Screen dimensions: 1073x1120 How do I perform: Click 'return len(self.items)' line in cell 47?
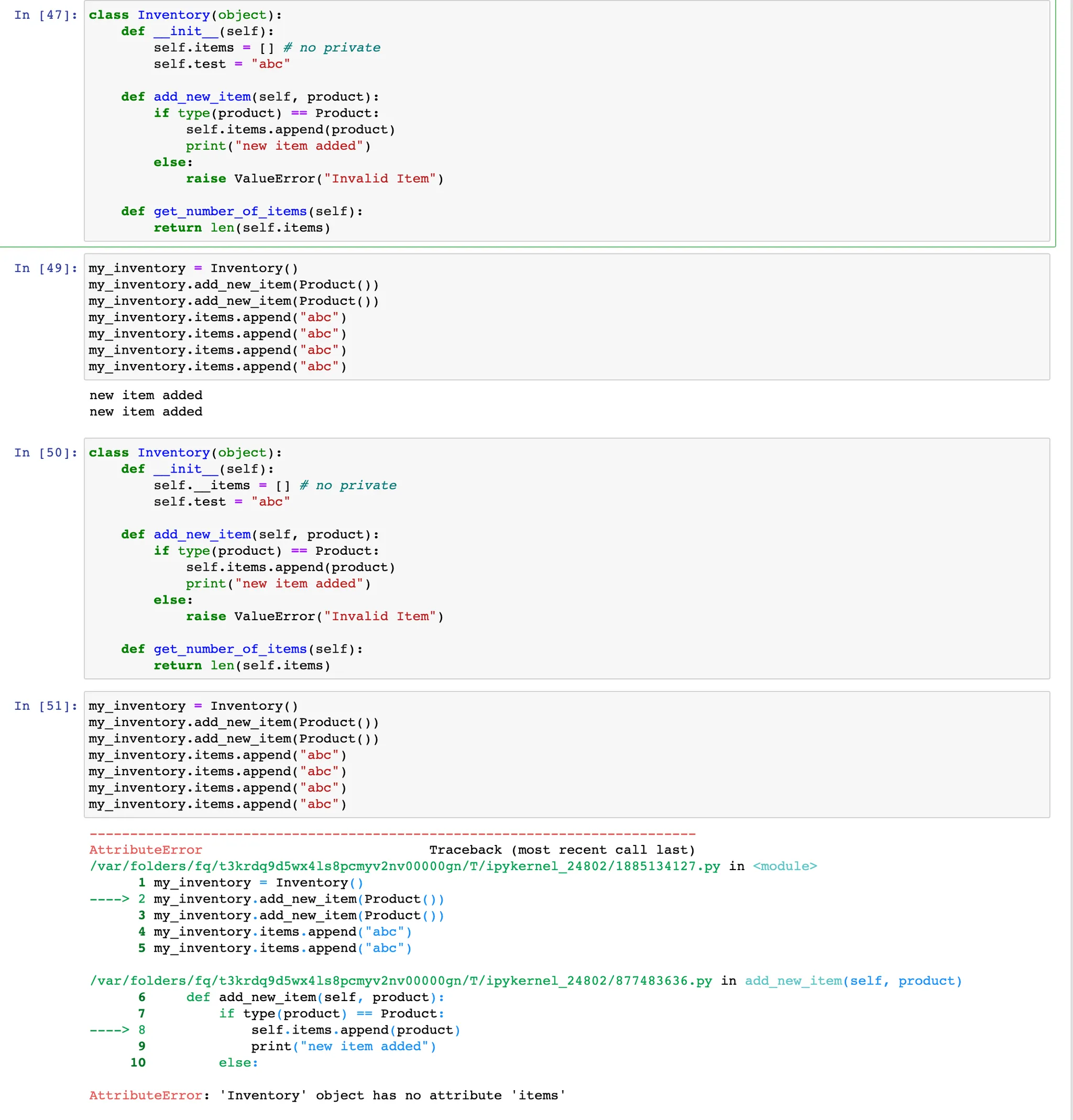[x=242, y=228]
